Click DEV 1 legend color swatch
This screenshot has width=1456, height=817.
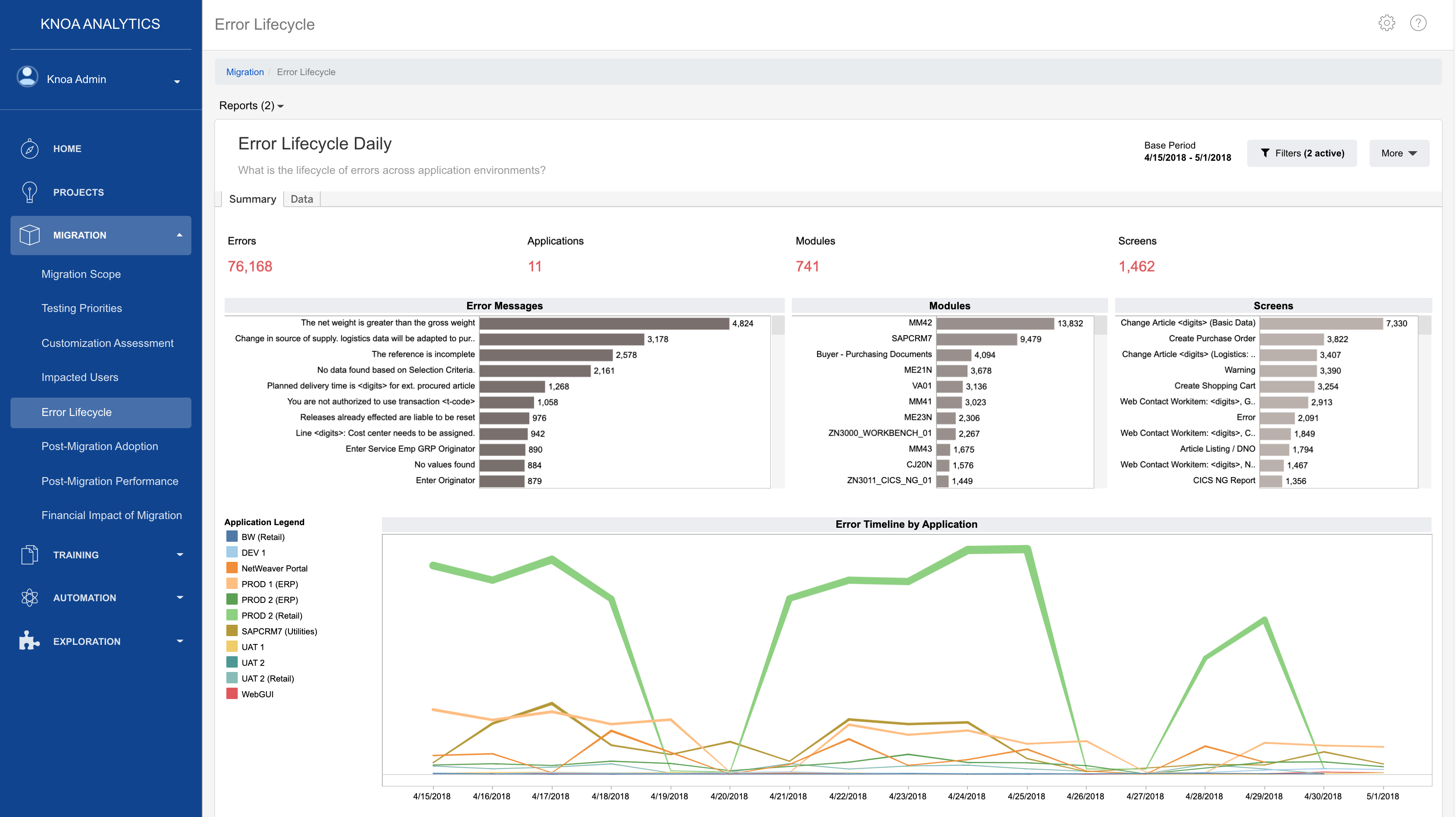coord(232,552)
